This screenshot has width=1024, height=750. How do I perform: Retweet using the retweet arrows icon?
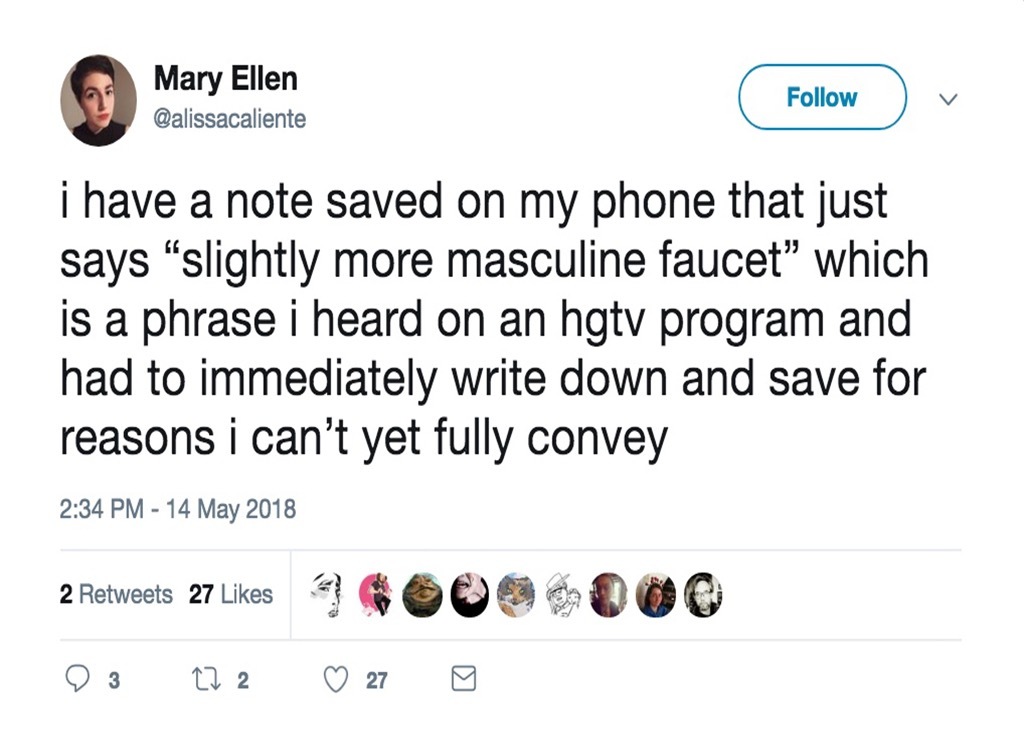point(203,681)
